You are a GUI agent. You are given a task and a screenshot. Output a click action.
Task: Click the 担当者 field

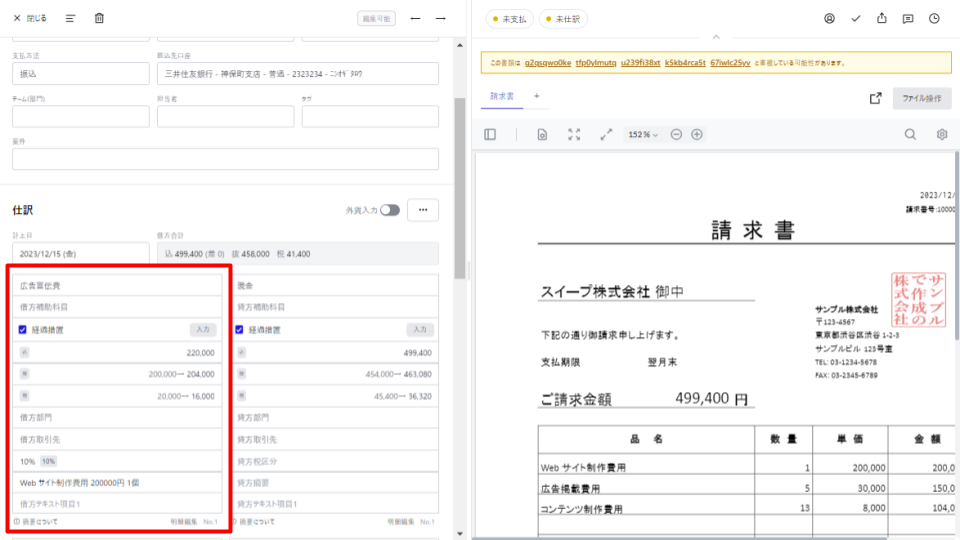(x=225, y=116)
